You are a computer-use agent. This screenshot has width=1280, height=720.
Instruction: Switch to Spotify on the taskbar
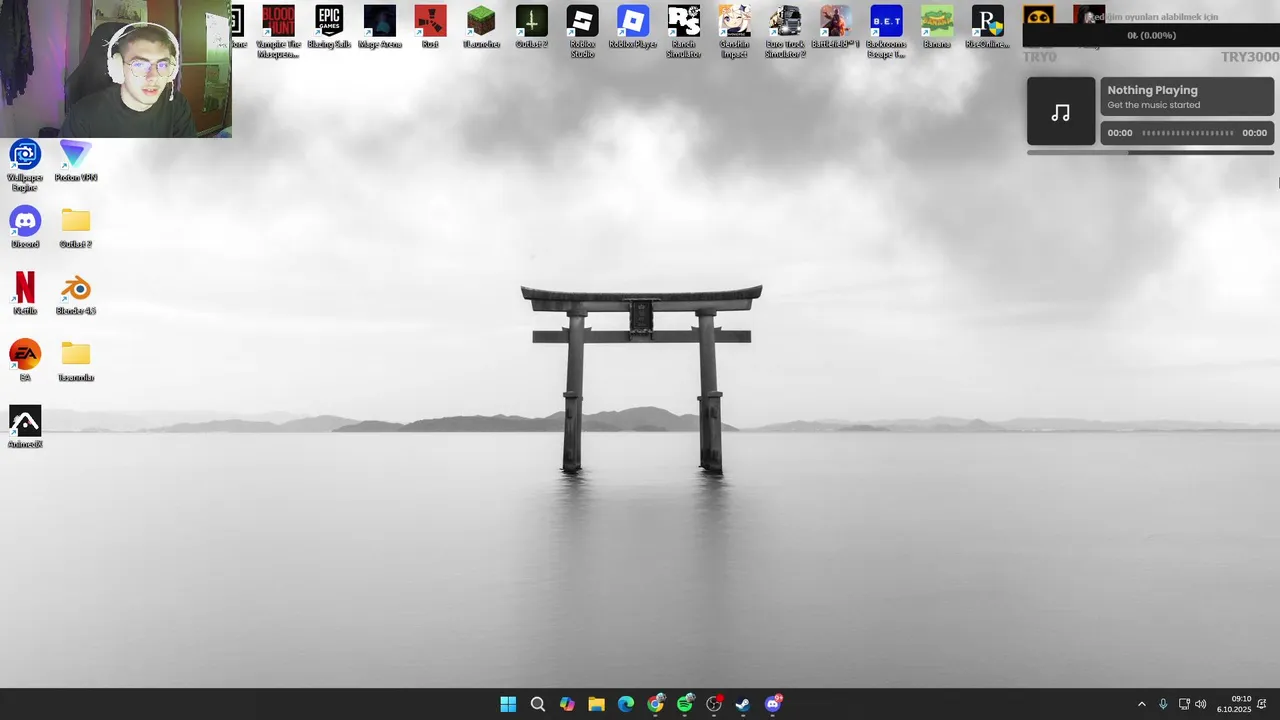685,704
